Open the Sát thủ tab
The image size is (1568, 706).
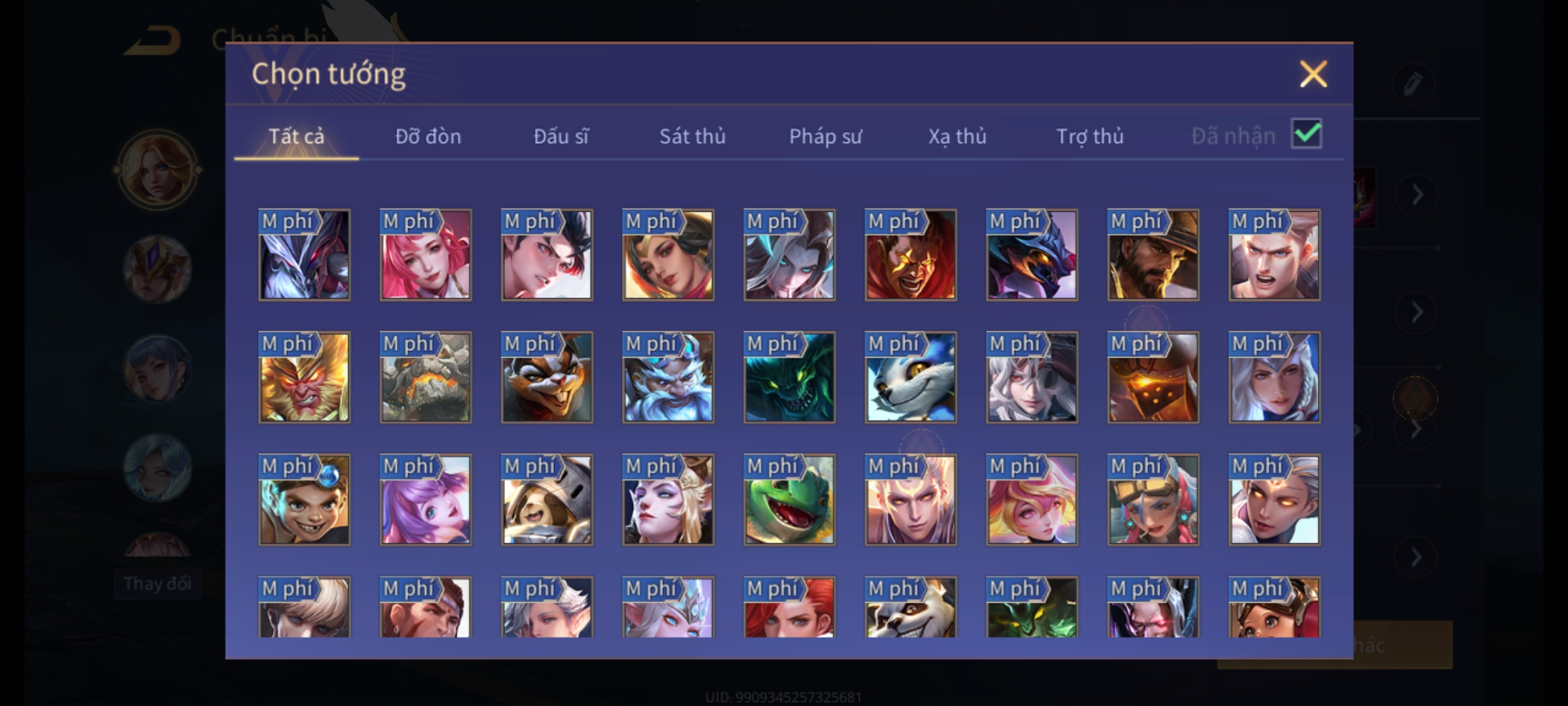tap(692, 136)
